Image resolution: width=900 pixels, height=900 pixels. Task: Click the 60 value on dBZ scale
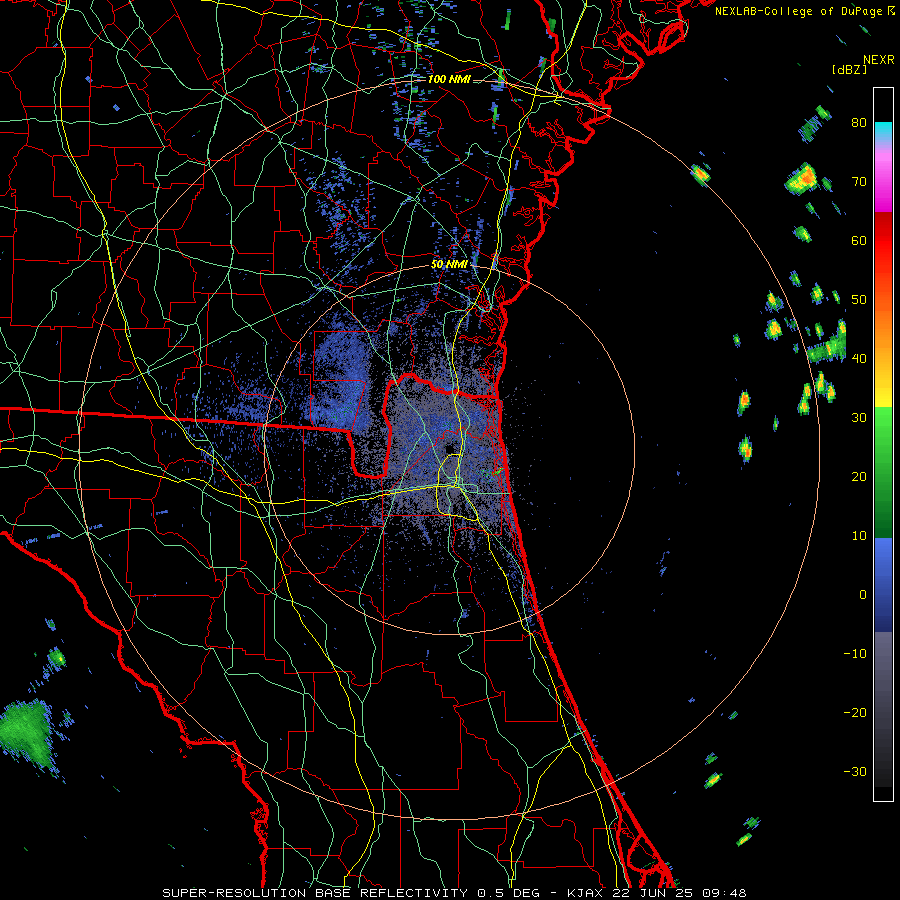point(859,240)
